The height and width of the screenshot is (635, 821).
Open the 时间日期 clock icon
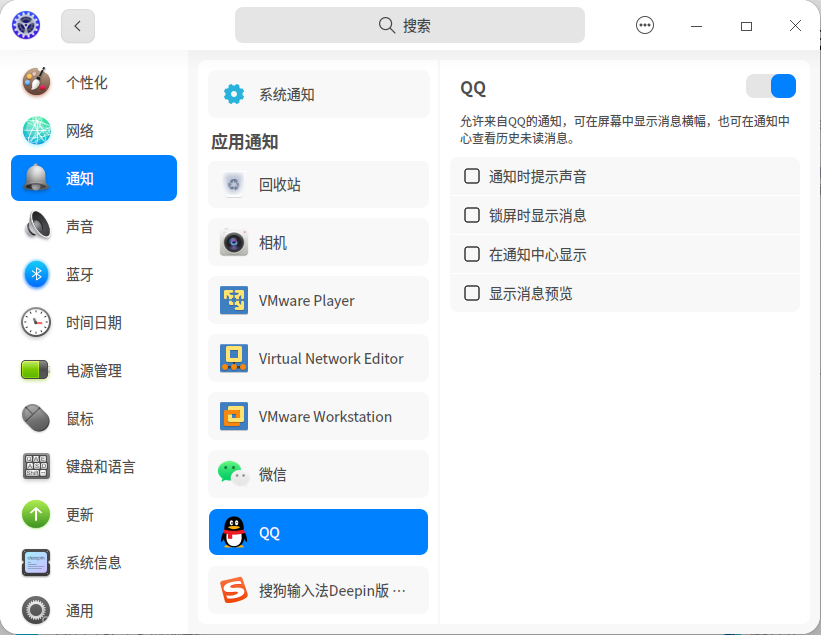point(36,322)
